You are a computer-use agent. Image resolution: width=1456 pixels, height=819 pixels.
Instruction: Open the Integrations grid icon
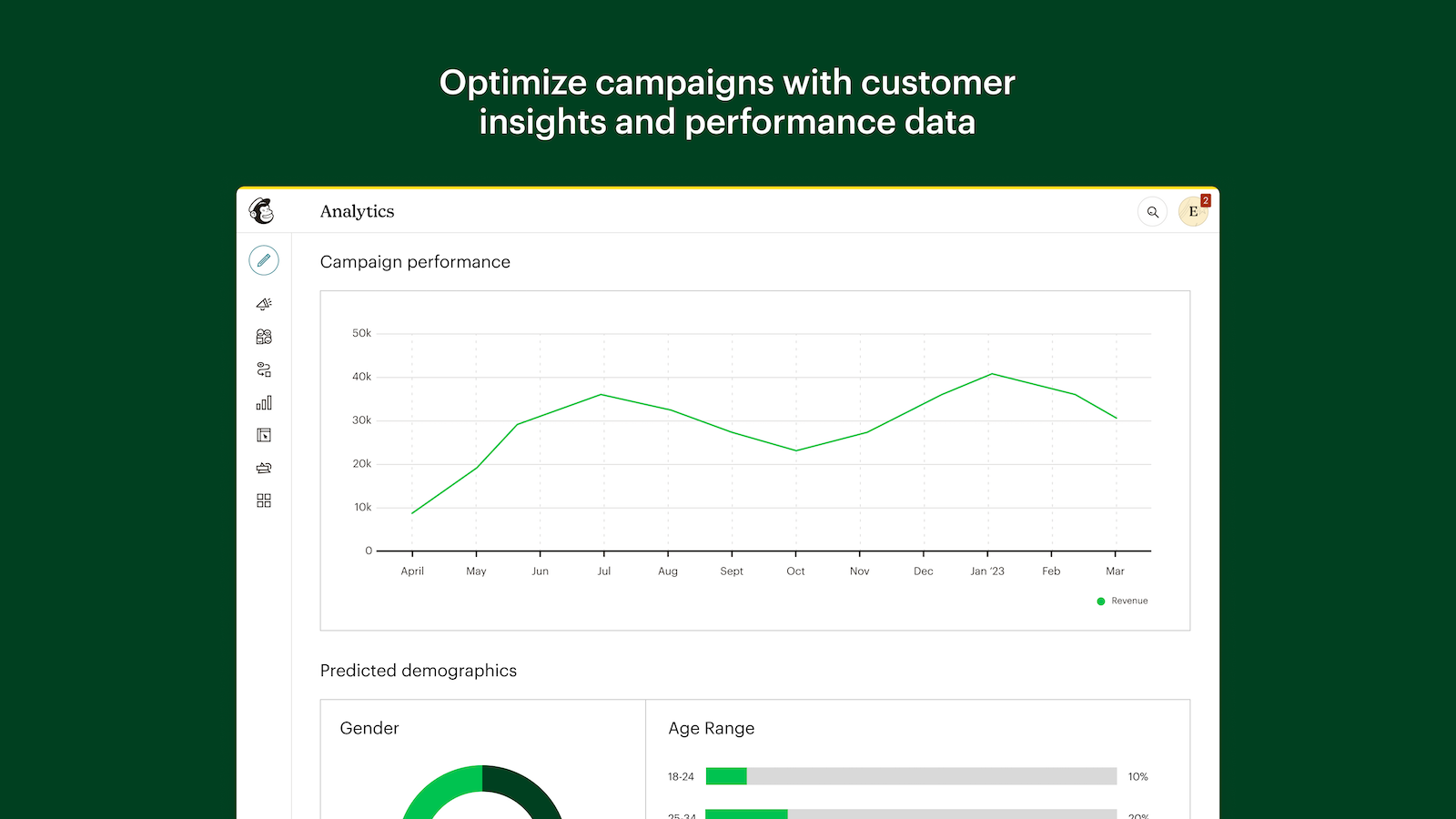(x=264, y=500)
